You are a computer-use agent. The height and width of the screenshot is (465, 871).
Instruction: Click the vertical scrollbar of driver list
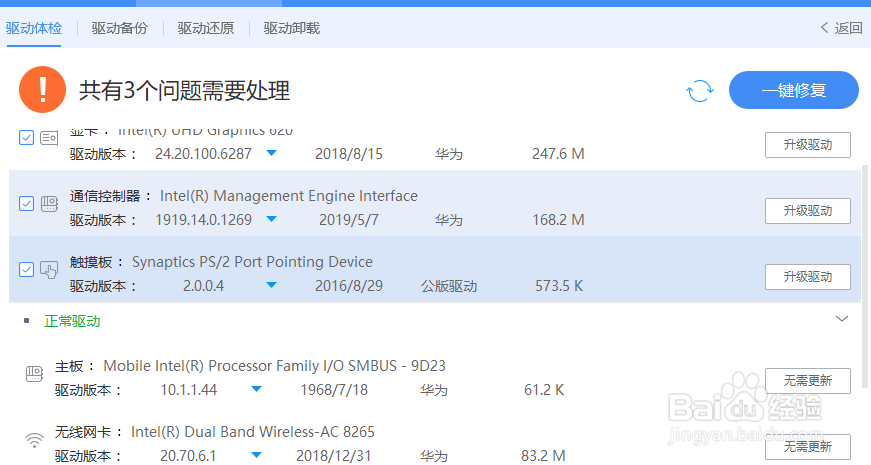(x=865, y=276)
